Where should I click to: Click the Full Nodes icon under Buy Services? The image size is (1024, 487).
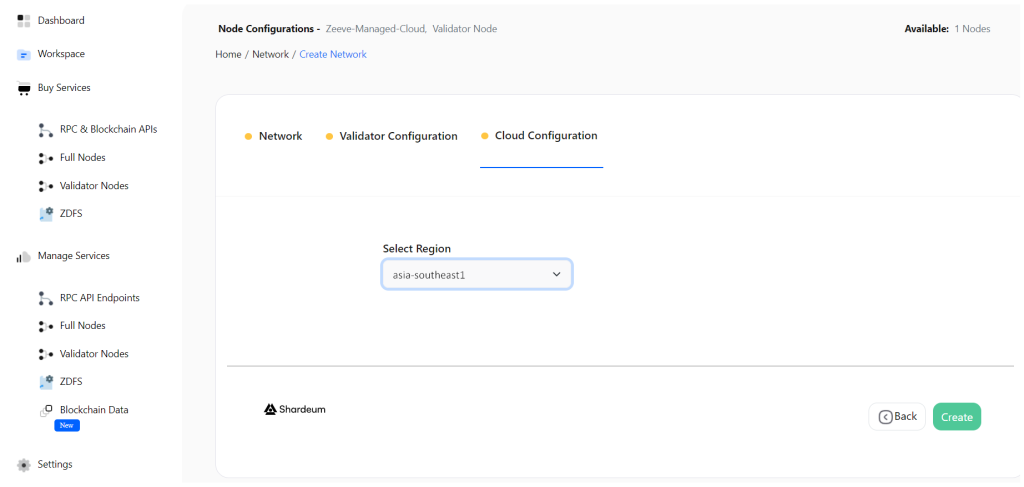pyautogui.click(x=46, y=158)
